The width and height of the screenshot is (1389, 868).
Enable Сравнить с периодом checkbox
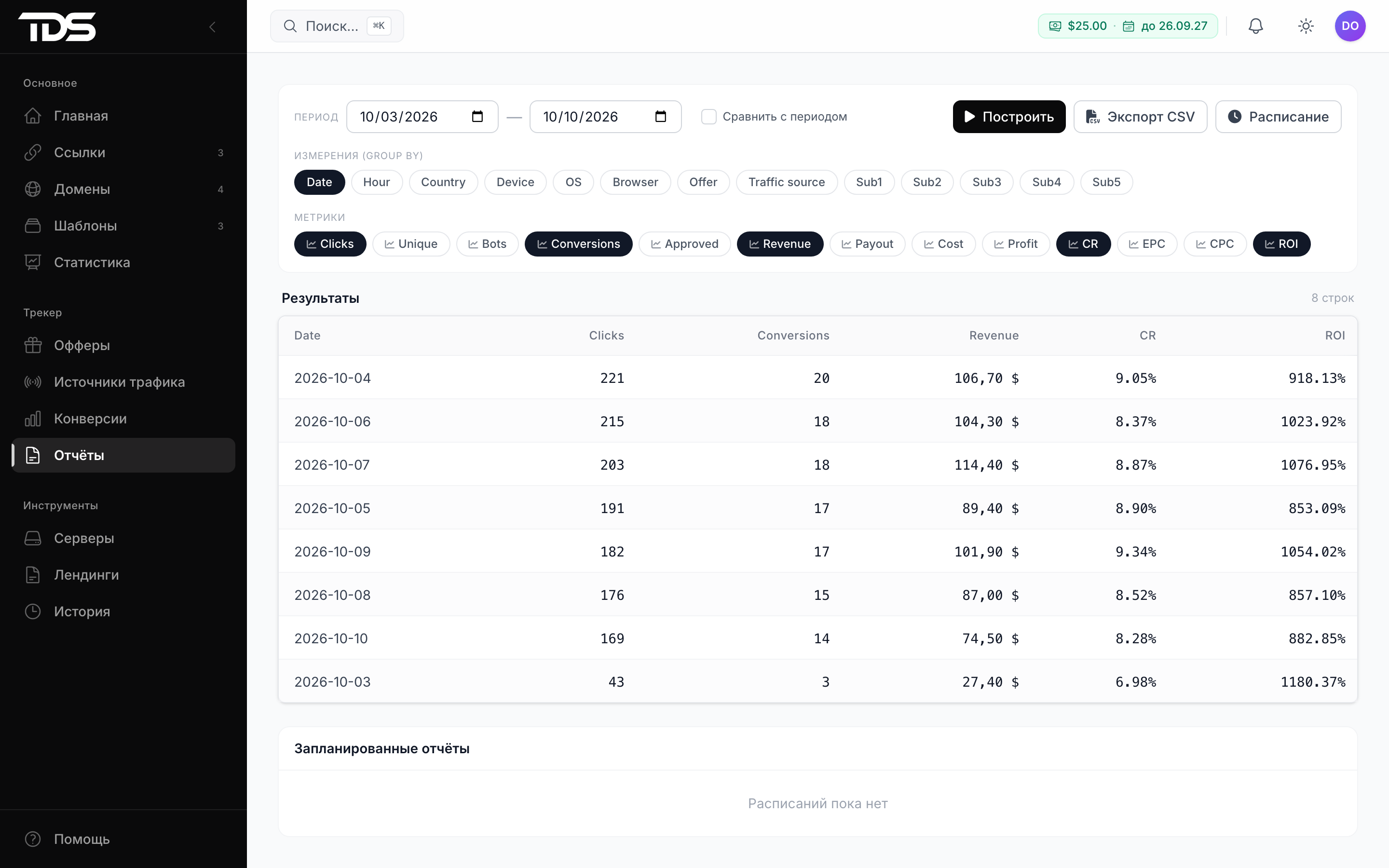(x=709, y=117)
